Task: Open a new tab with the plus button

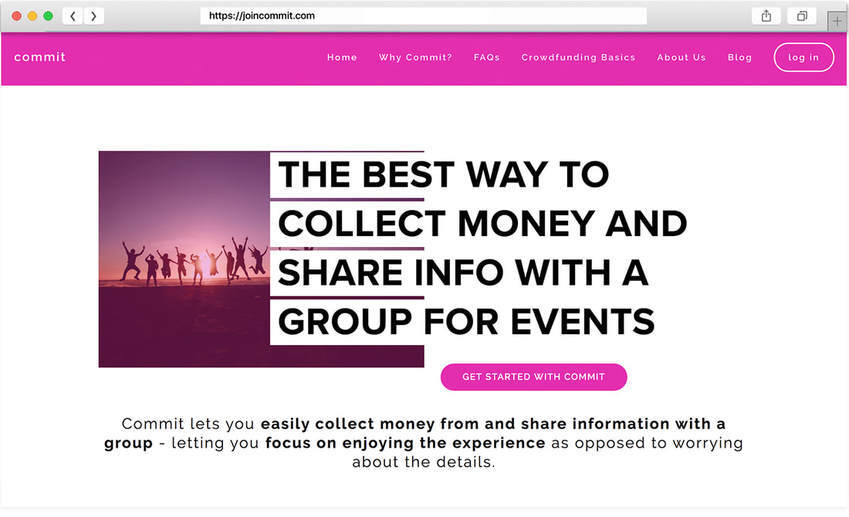Action: [836, 20]
